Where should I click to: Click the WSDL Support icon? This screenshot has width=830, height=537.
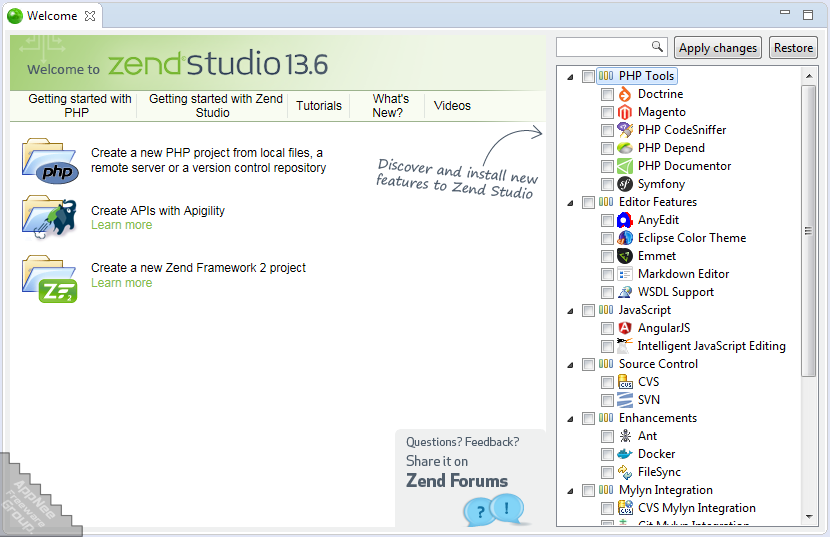tap(625, 292)
